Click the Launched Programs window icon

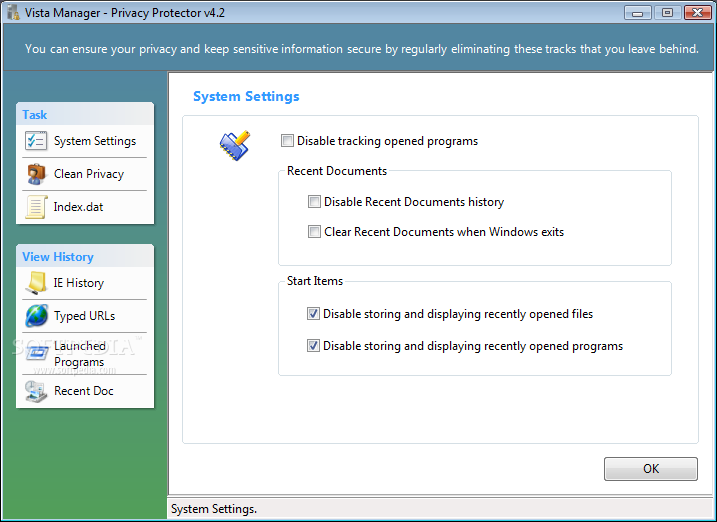[37, 352]
